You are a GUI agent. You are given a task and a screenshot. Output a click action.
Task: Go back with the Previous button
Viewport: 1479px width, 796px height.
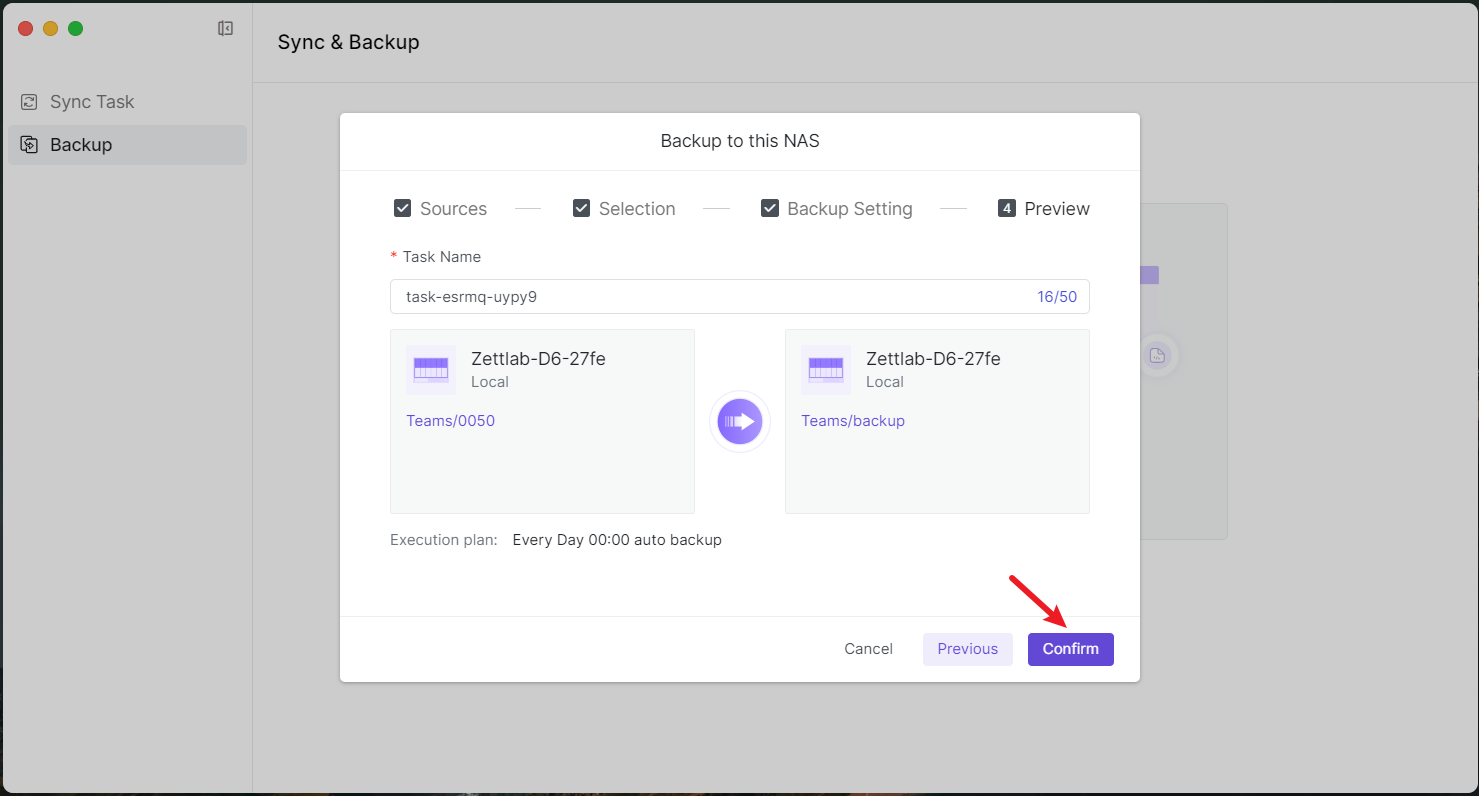pos(967,649)
